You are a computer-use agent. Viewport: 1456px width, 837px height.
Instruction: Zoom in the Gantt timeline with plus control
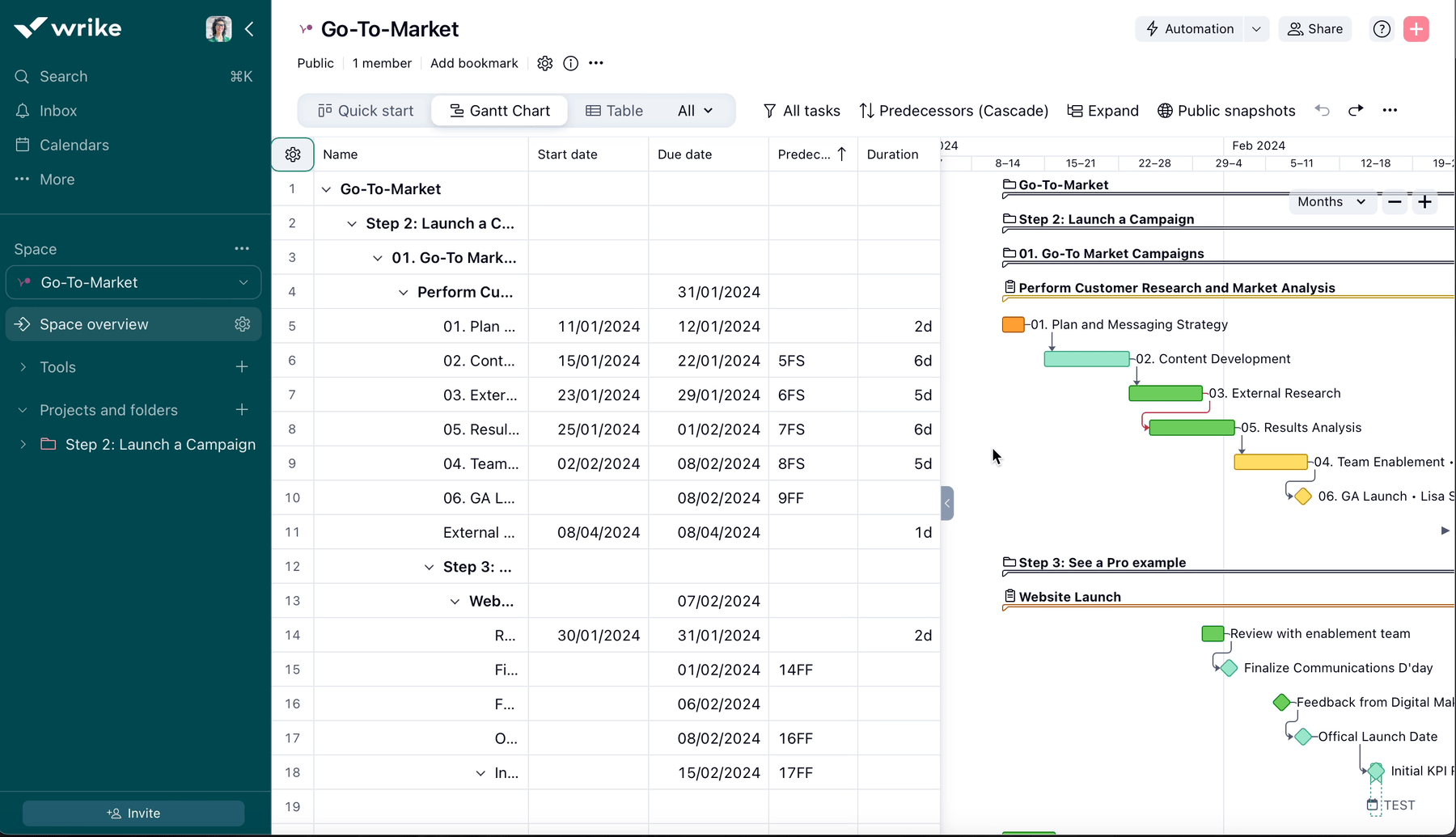point(1425,201)
